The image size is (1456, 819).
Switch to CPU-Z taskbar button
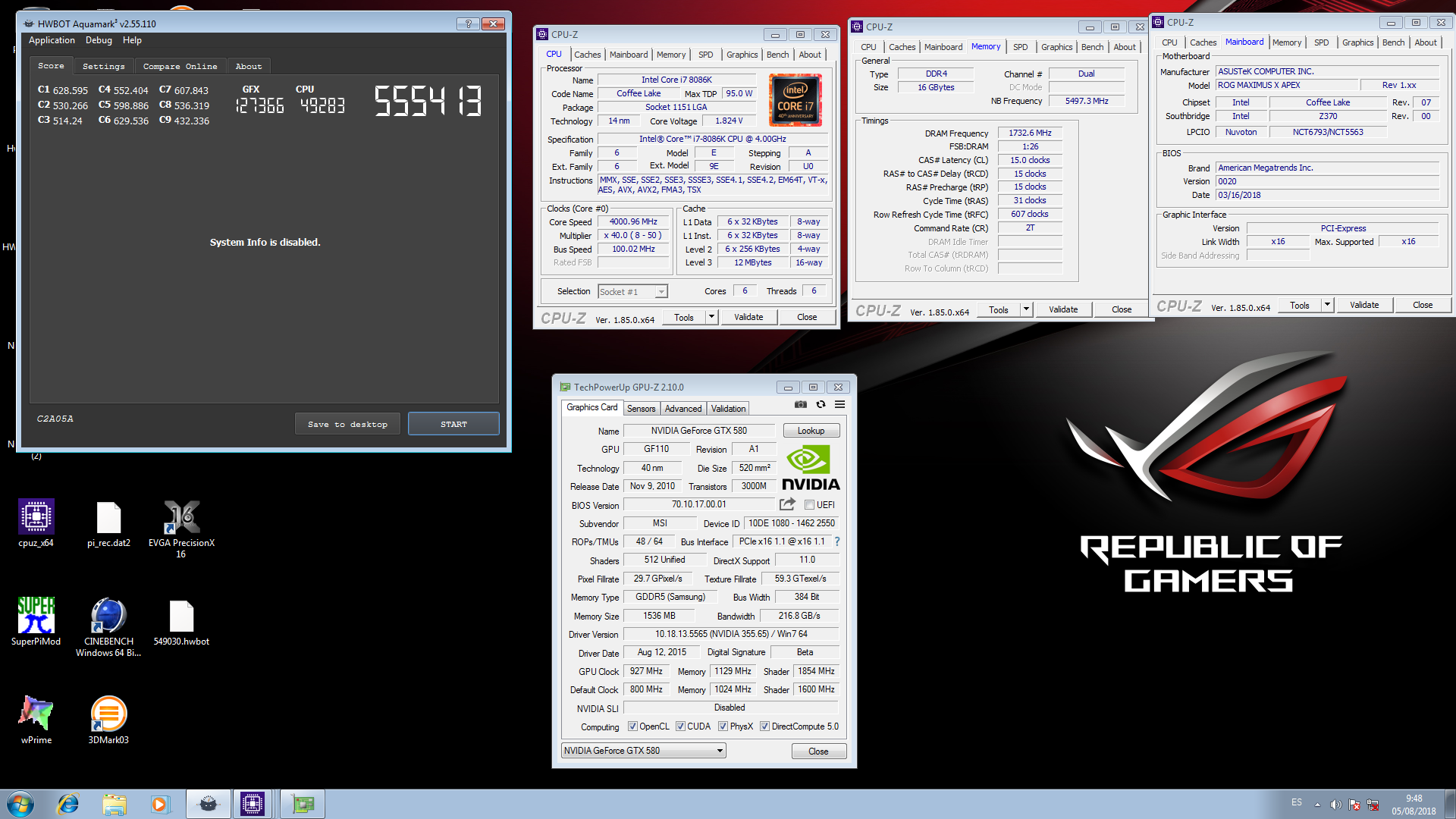click(x=253, y=804)
